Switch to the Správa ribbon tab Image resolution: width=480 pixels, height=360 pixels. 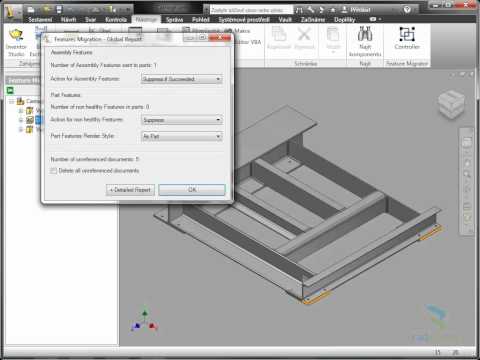click(x=174, y=20)
